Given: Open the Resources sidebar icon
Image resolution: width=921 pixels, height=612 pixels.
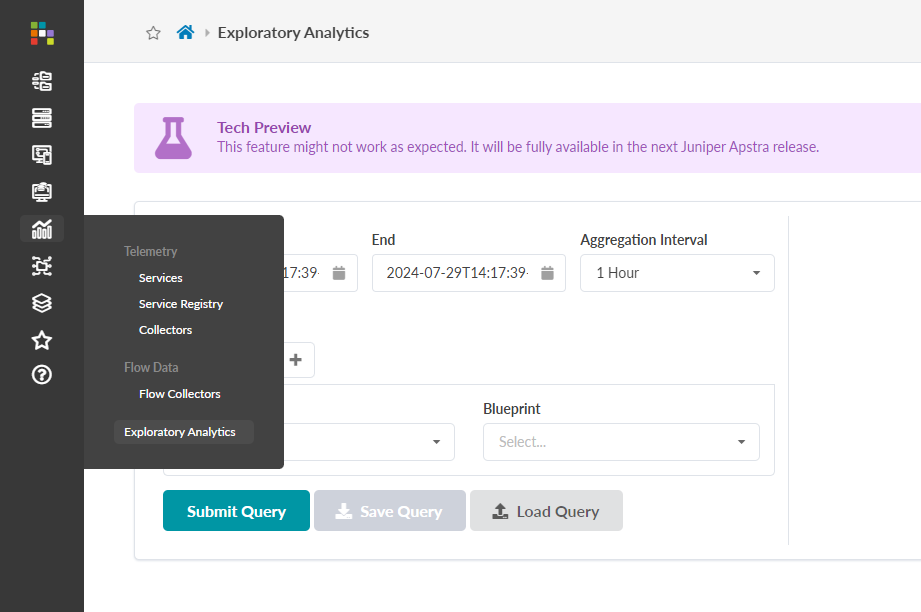Looking at the screenshot, I should click(x=42, y=191).
